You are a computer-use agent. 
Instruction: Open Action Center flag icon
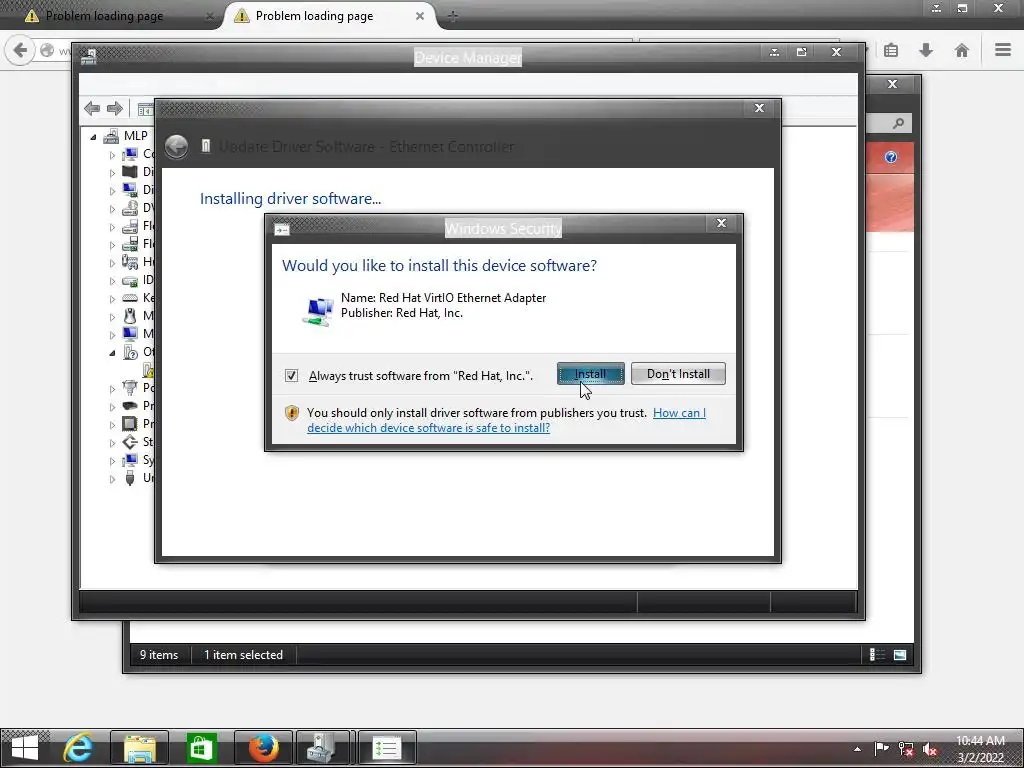[x=882, y=750]
